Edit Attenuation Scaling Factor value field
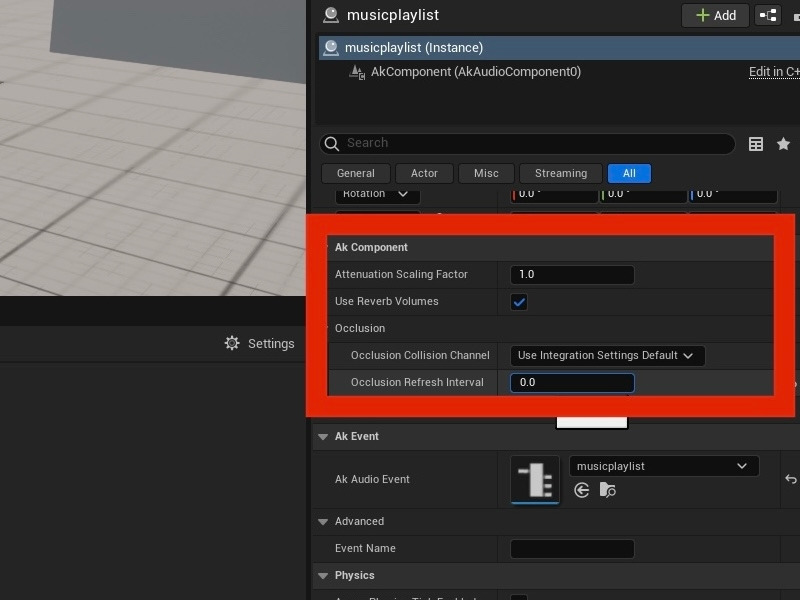Screen dimensions: 800x600 [572, 274]
